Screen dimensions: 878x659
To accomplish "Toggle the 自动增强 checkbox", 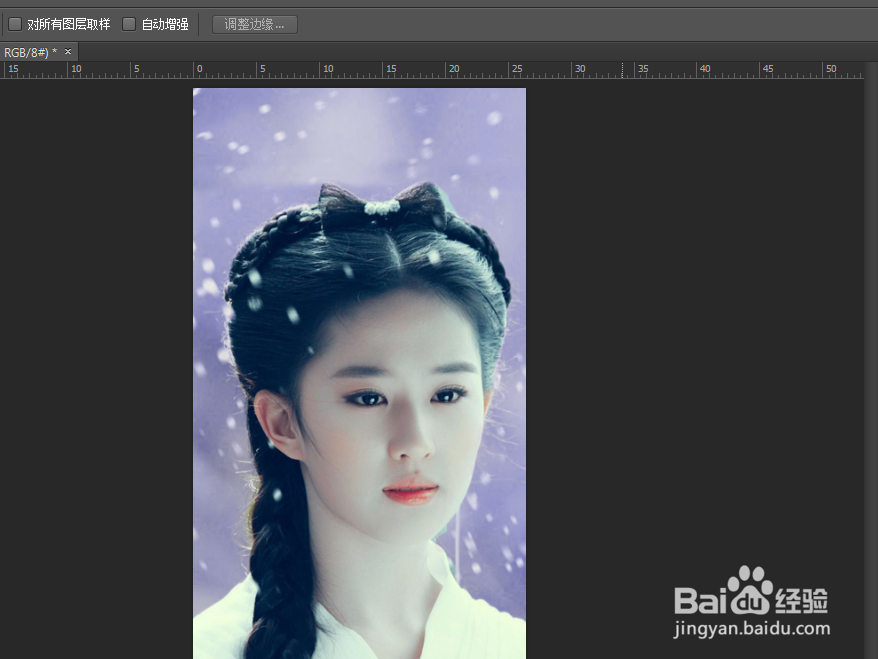I will [x=129, y=24].
